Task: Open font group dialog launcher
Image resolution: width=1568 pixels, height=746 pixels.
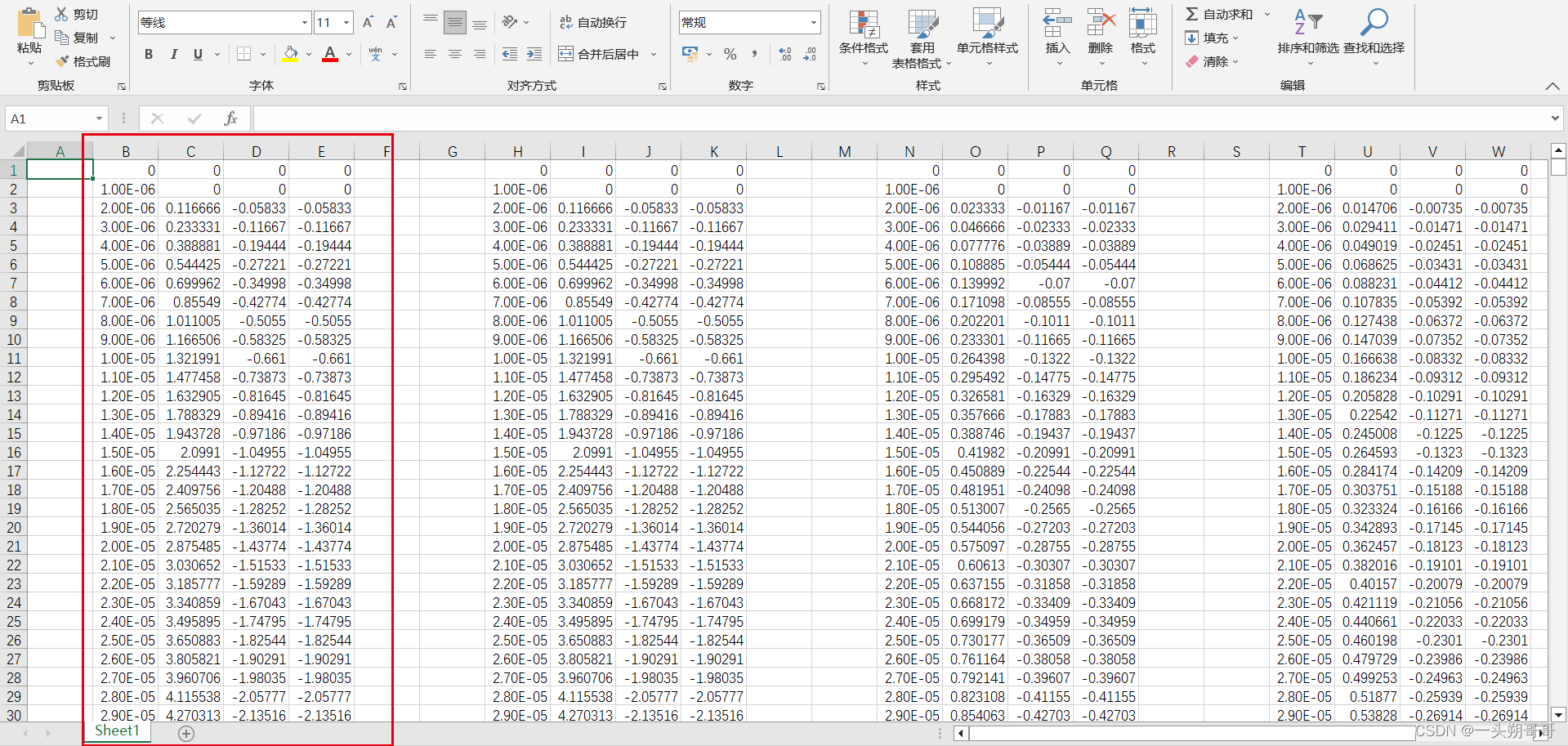Action: tap(403, 86)
